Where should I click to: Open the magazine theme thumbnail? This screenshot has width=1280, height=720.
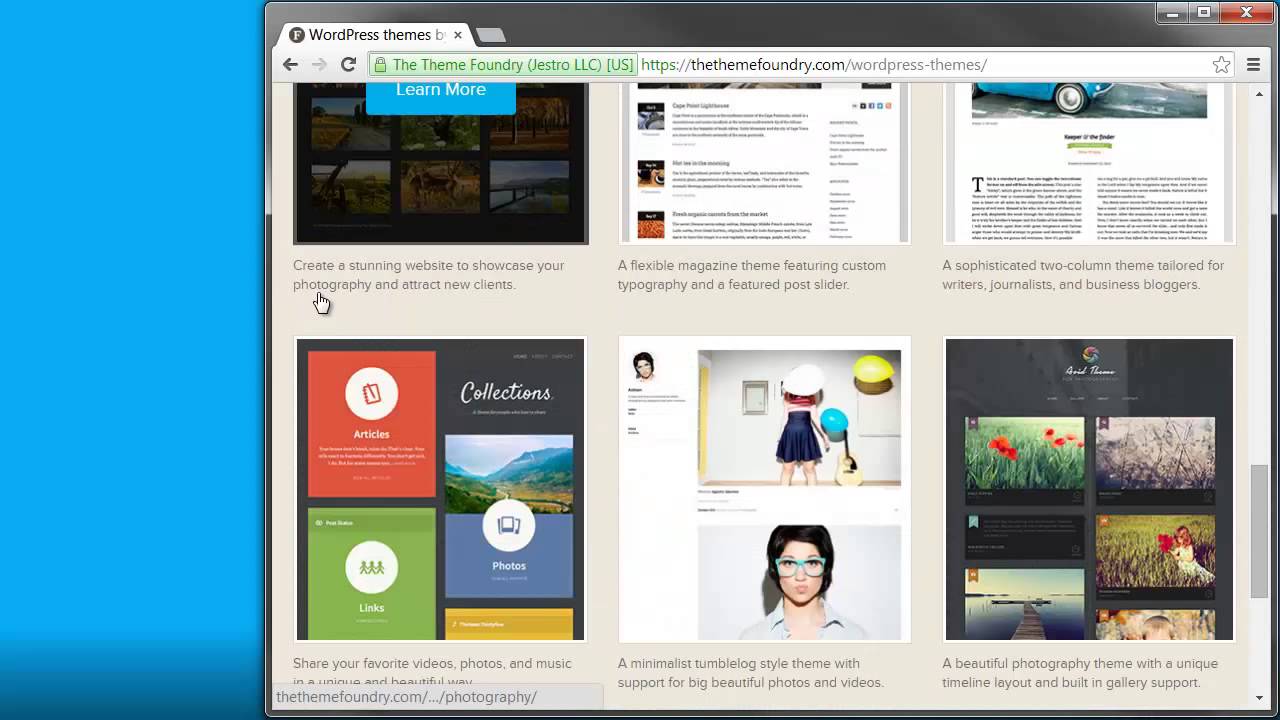click(764, 164)
